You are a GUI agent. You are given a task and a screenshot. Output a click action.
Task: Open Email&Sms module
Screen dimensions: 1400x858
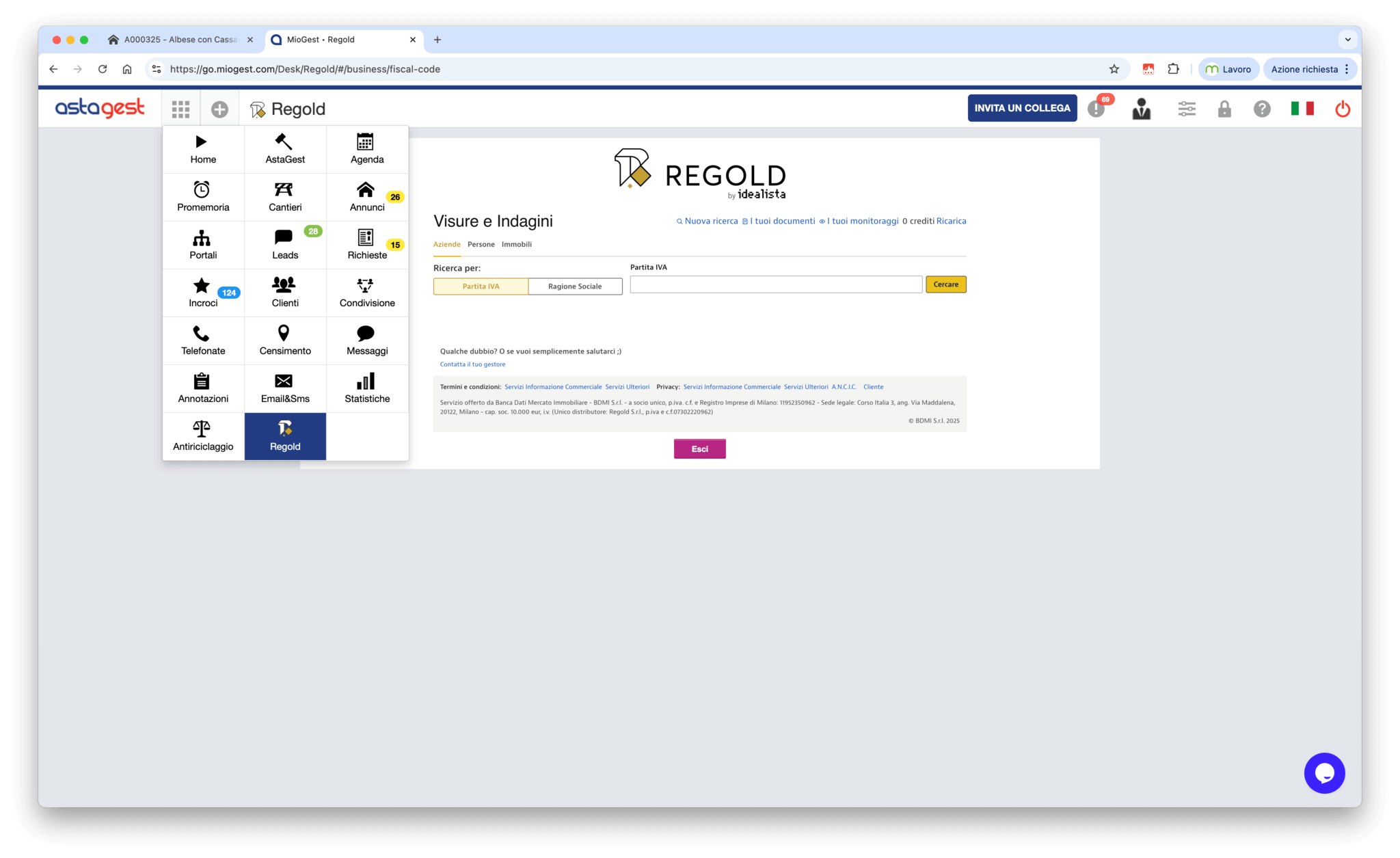tap(285, 388)
